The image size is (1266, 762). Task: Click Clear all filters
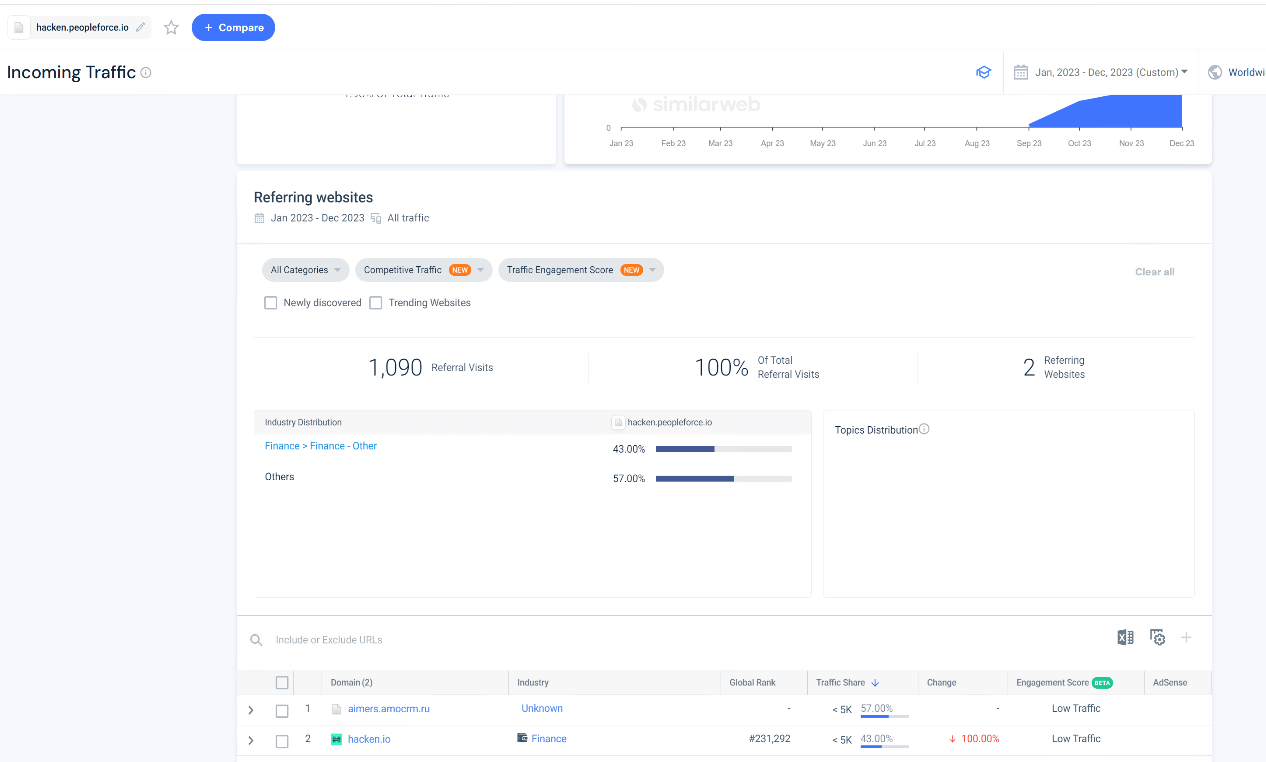pos(1154,272)
